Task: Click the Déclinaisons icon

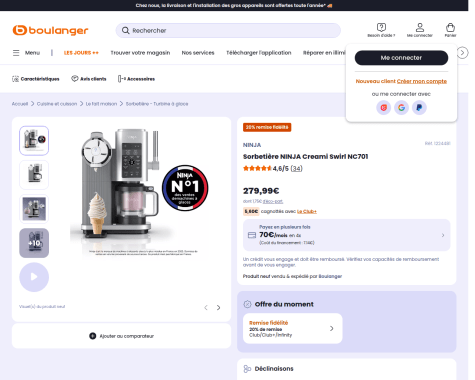Action: (x=247, y=369)
